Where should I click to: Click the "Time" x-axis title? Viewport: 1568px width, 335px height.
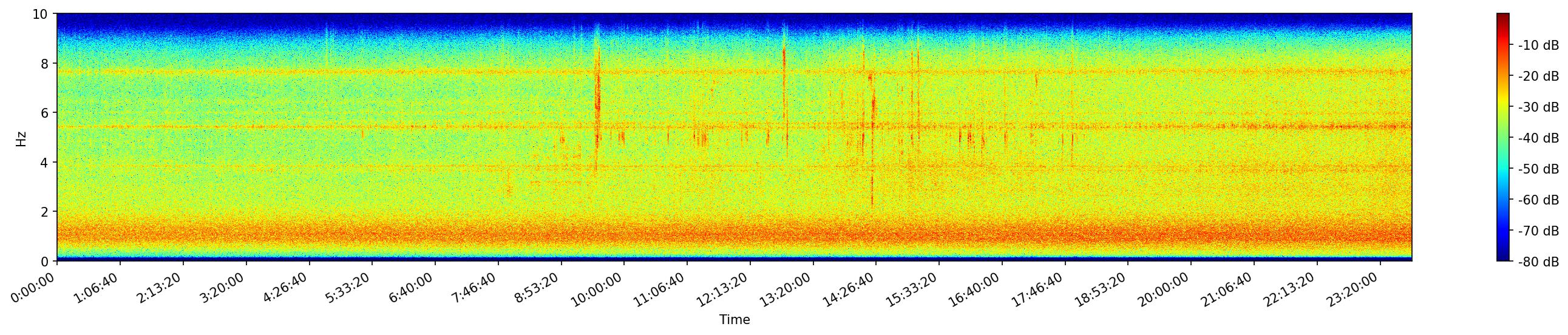pyautogui.click(x=734, y=320)
